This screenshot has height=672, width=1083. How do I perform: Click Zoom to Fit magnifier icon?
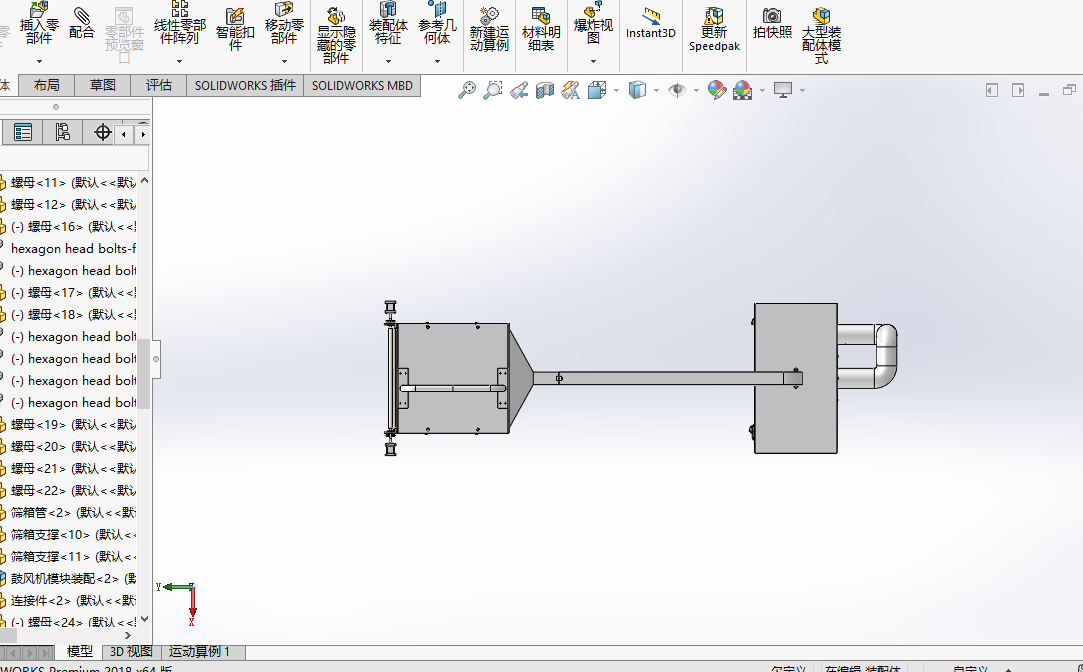pos(467,90)
